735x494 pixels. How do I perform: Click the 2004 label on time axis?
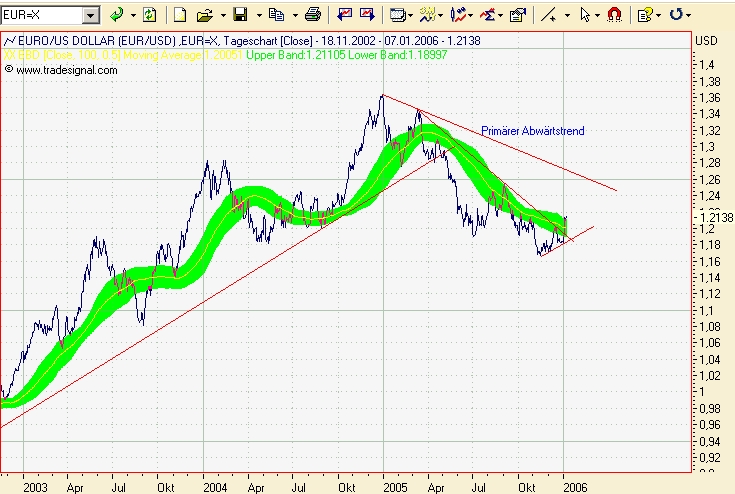click(x=215, y=487)
